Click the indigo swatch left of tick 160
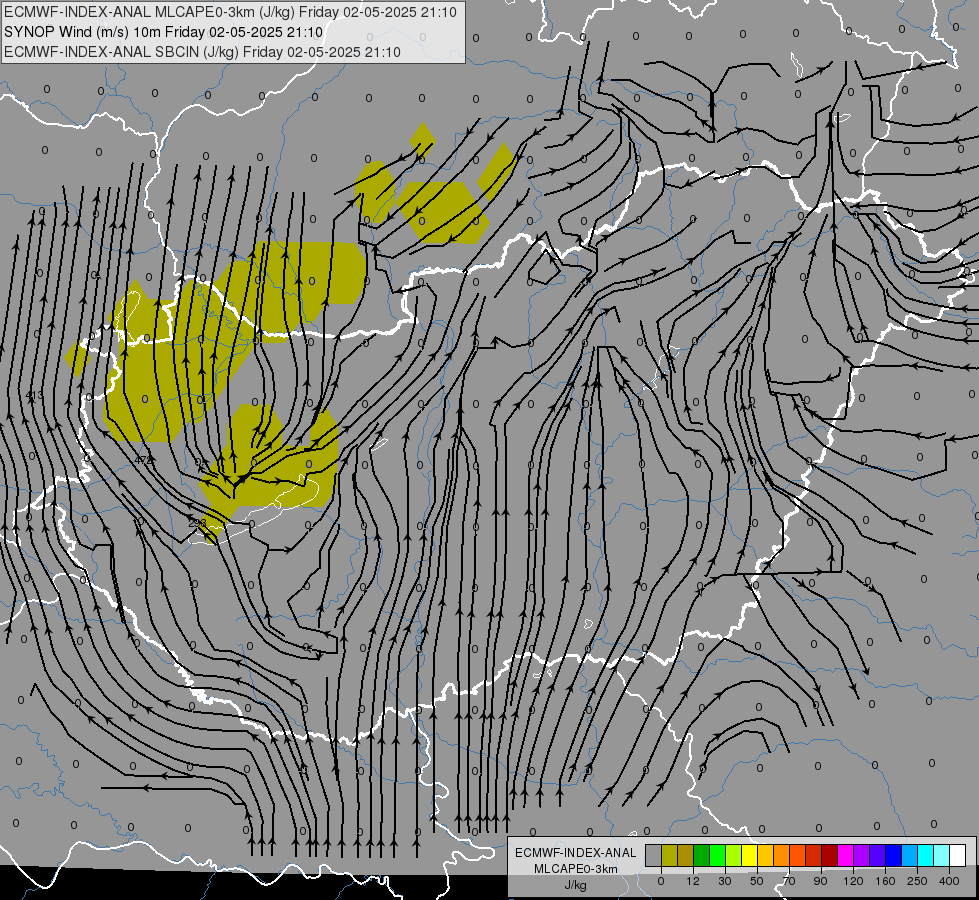Viewport: 979px width, 900px height. 878,855
